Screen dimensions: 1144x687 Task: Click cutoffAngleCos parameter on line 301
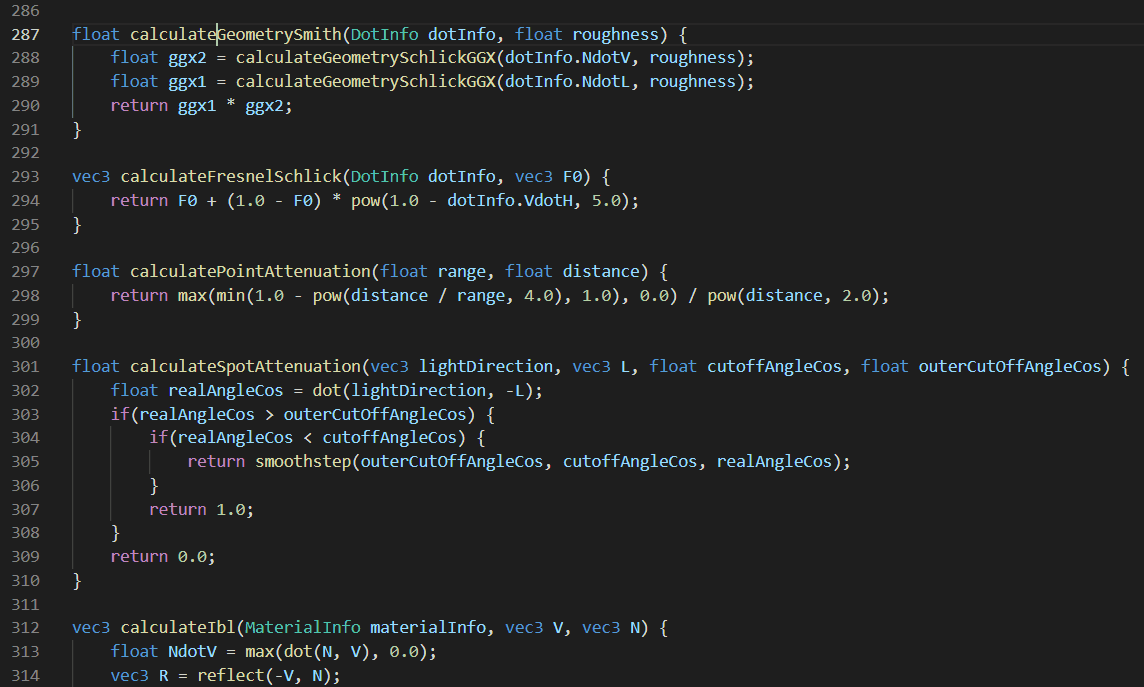point(774,366)
